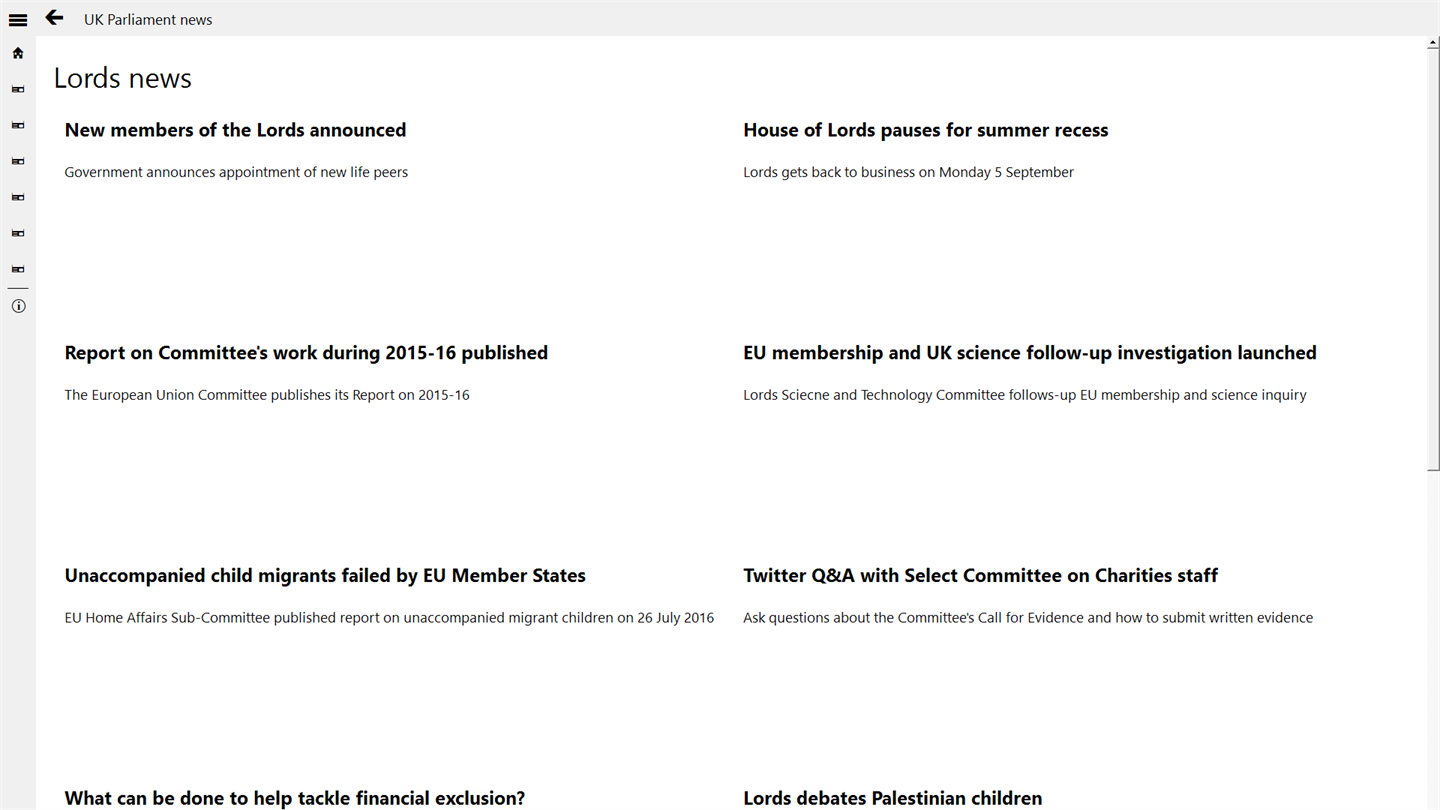Open the fifth news section sidebar icon
Image resolution: width=1440 pixels, height=810 pixels.
pos(18,233)
